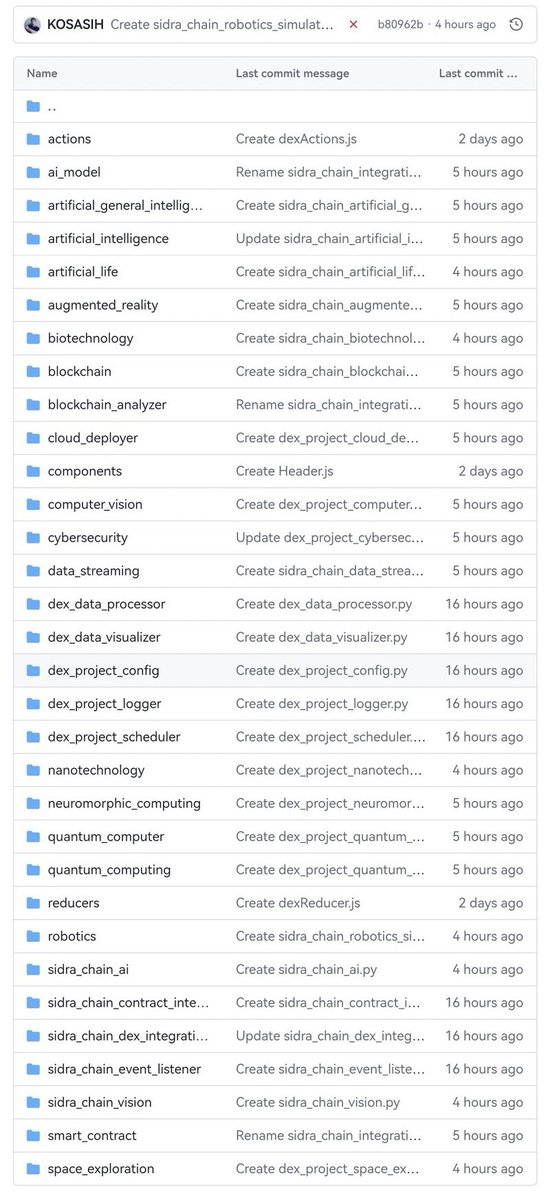Open the augmented_reality folder

click(103, 305)
